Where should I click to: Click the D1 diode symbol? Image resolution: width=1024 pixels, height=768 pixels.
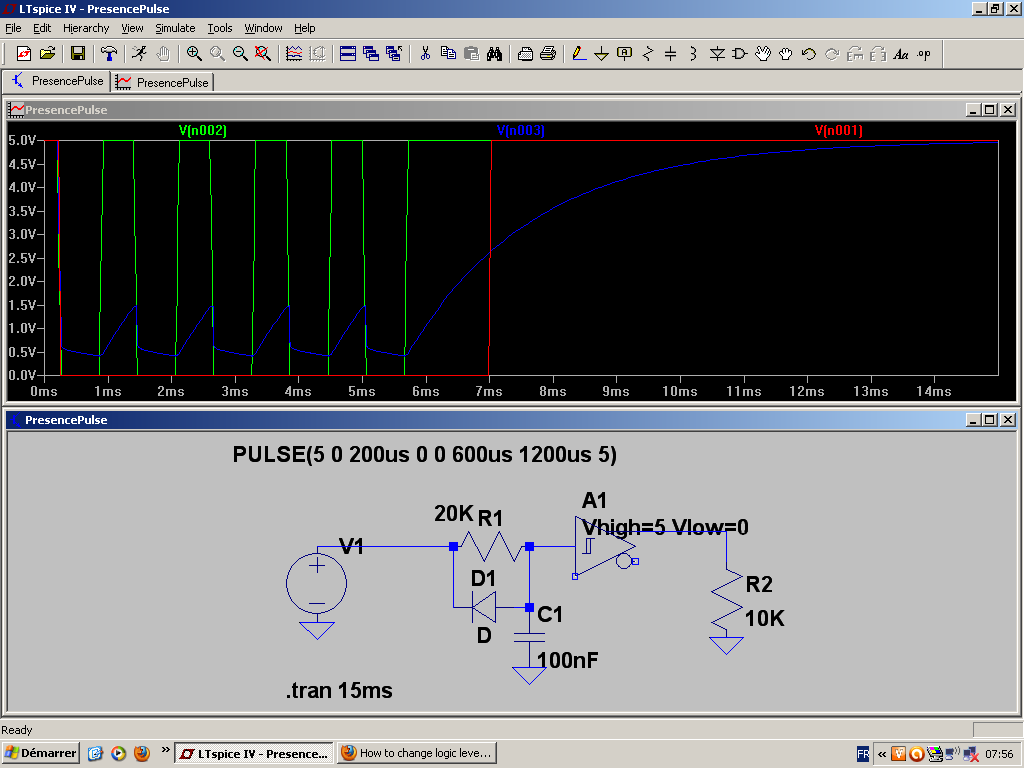484,607
